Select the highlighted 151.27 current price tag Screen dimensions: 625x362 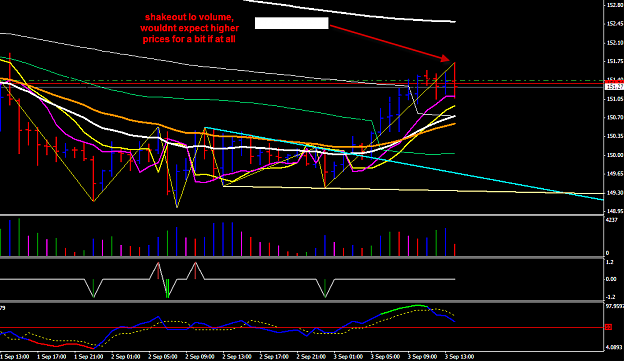[614, 87]
